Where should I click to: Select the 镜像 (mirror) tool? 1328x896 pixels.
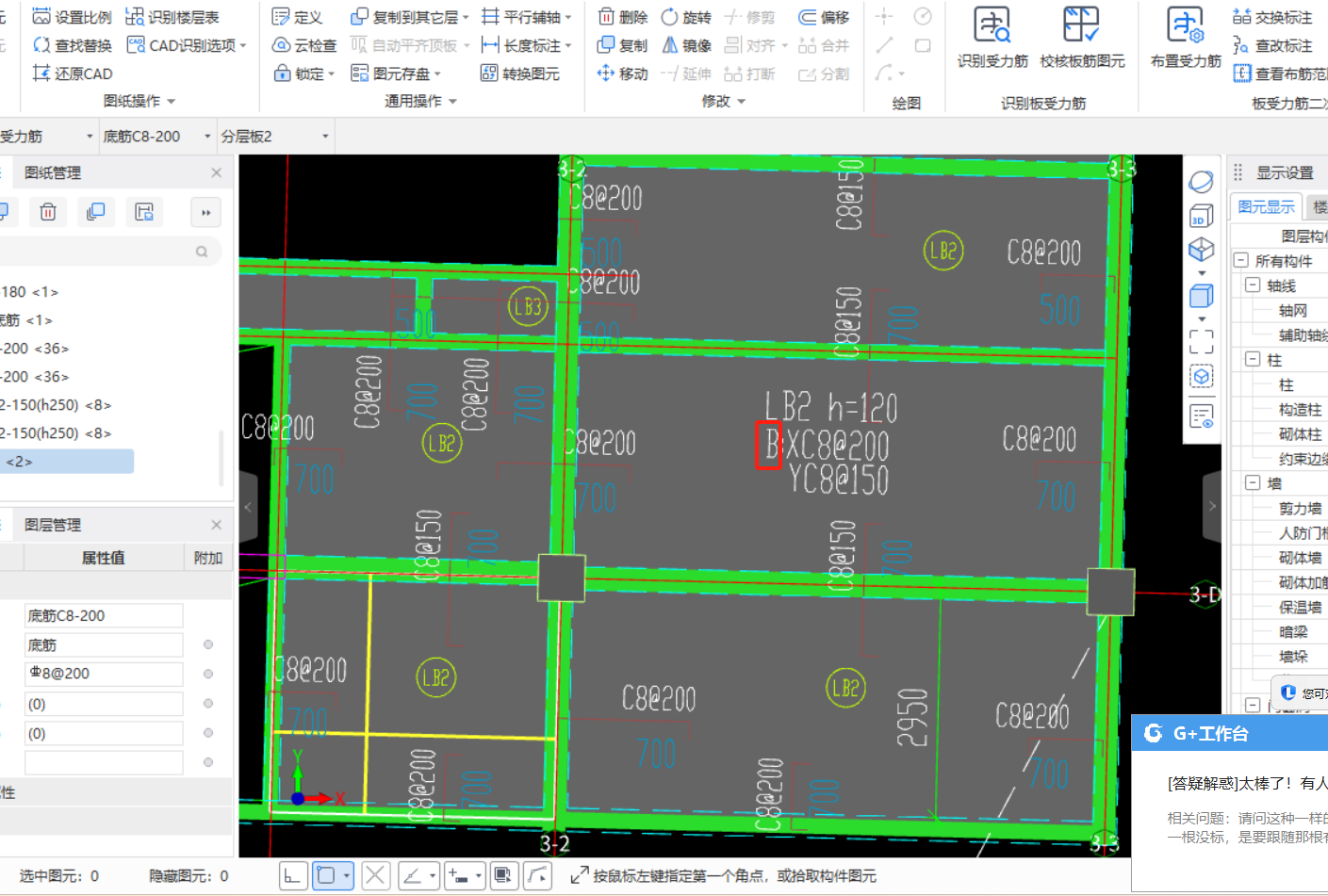coord(686,45)
